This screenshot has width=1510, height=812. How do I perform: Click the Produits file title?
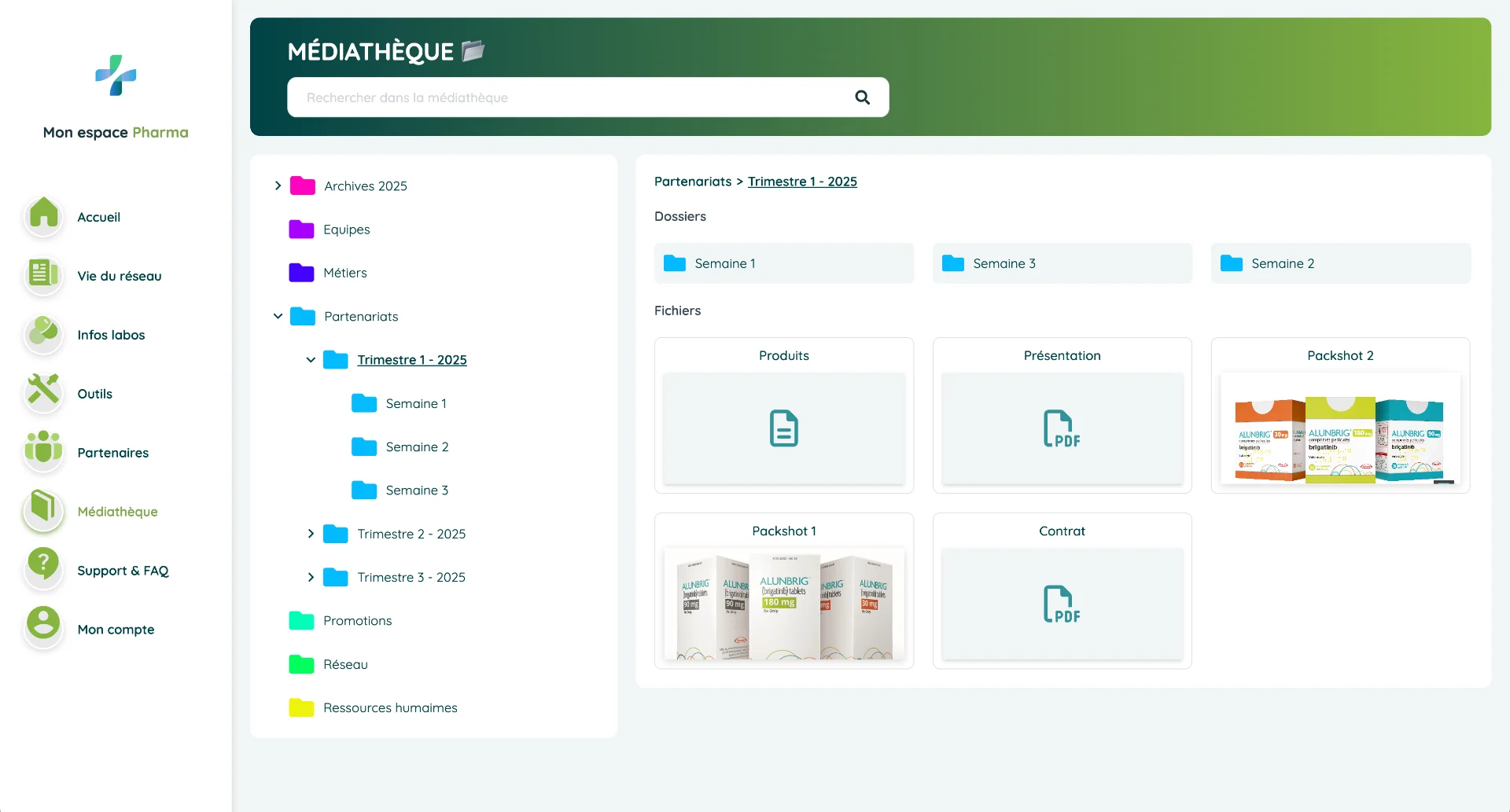784,355
